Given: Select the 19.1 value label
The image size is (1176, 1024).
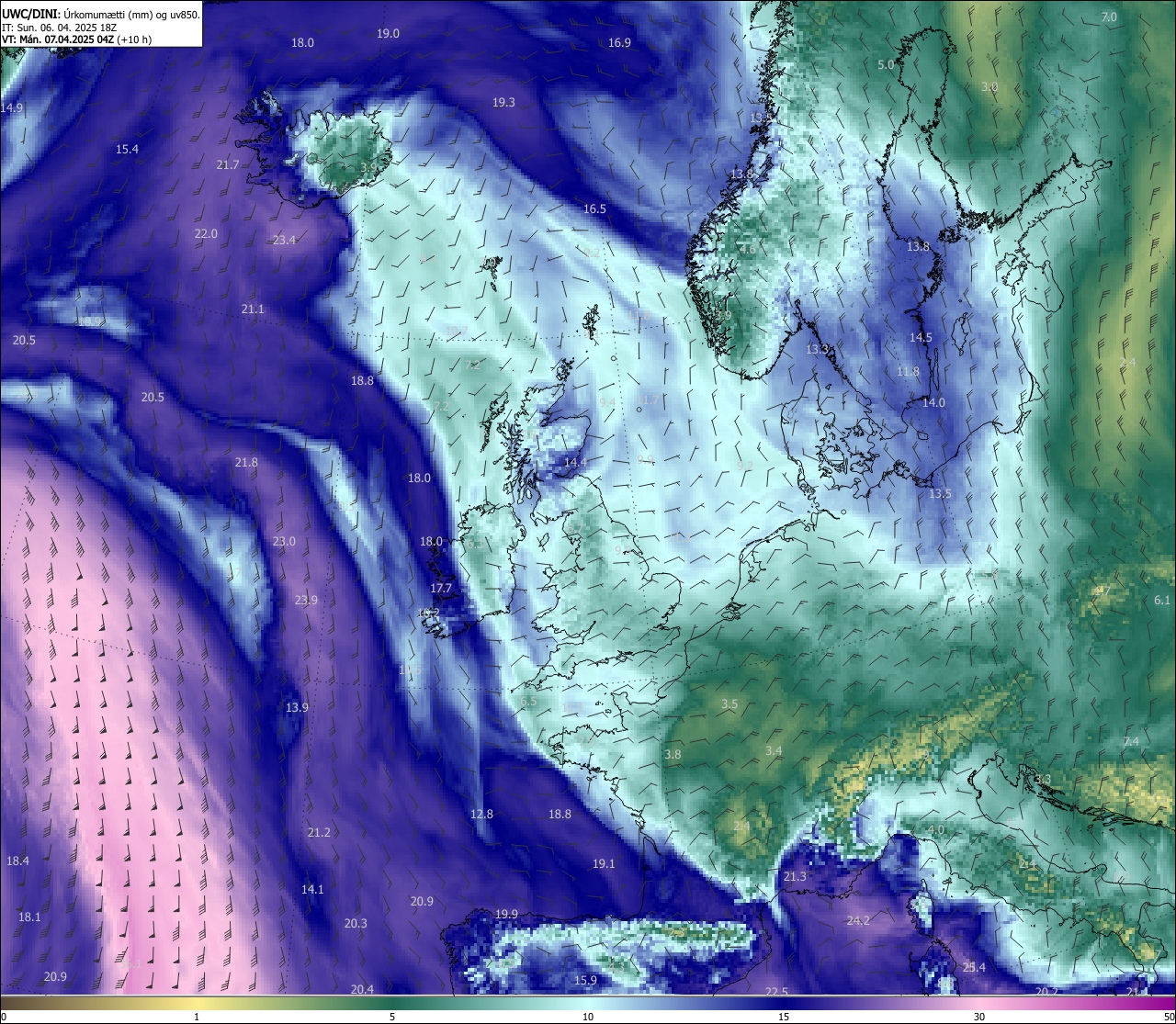Looking at the screenshot, I should (604, 864).
